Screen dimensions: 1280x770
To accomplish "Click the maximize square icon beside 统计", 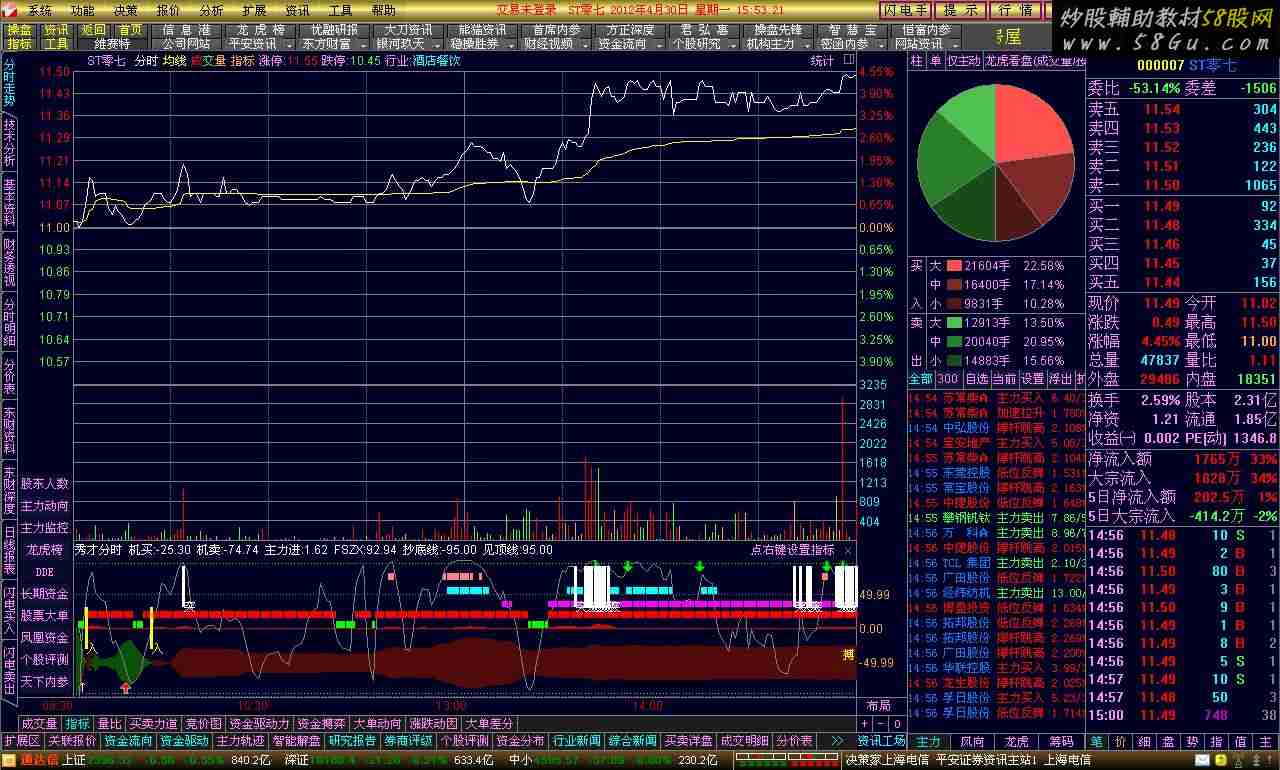I will (x=849, y=60).
